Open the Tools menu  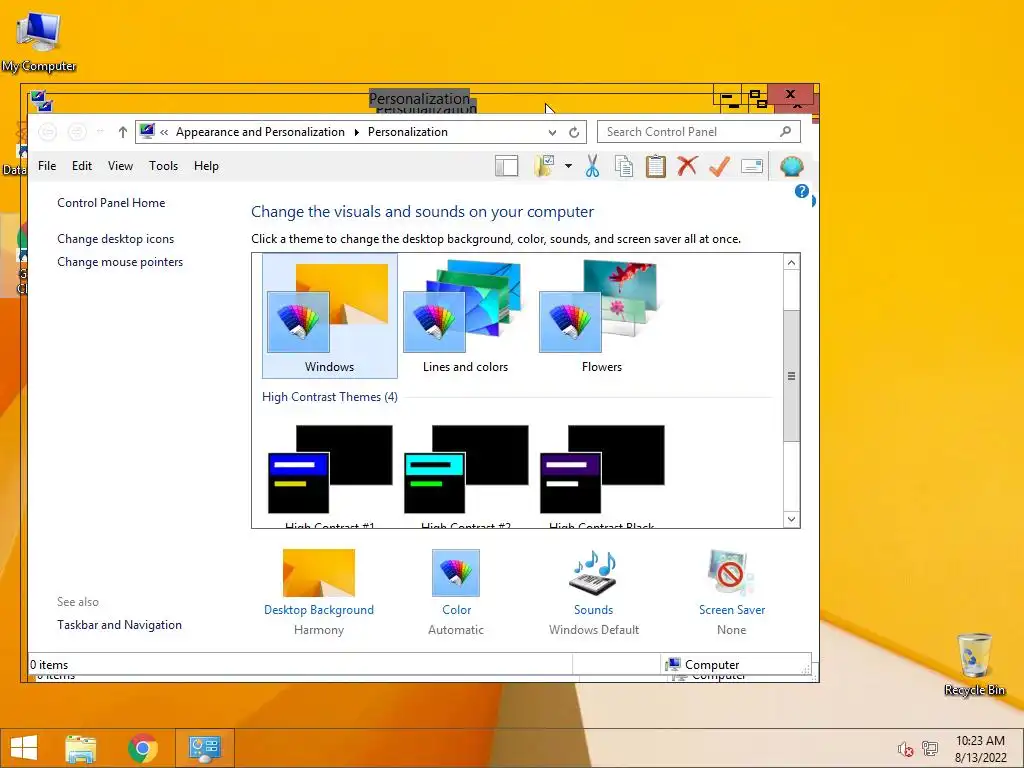163,166
